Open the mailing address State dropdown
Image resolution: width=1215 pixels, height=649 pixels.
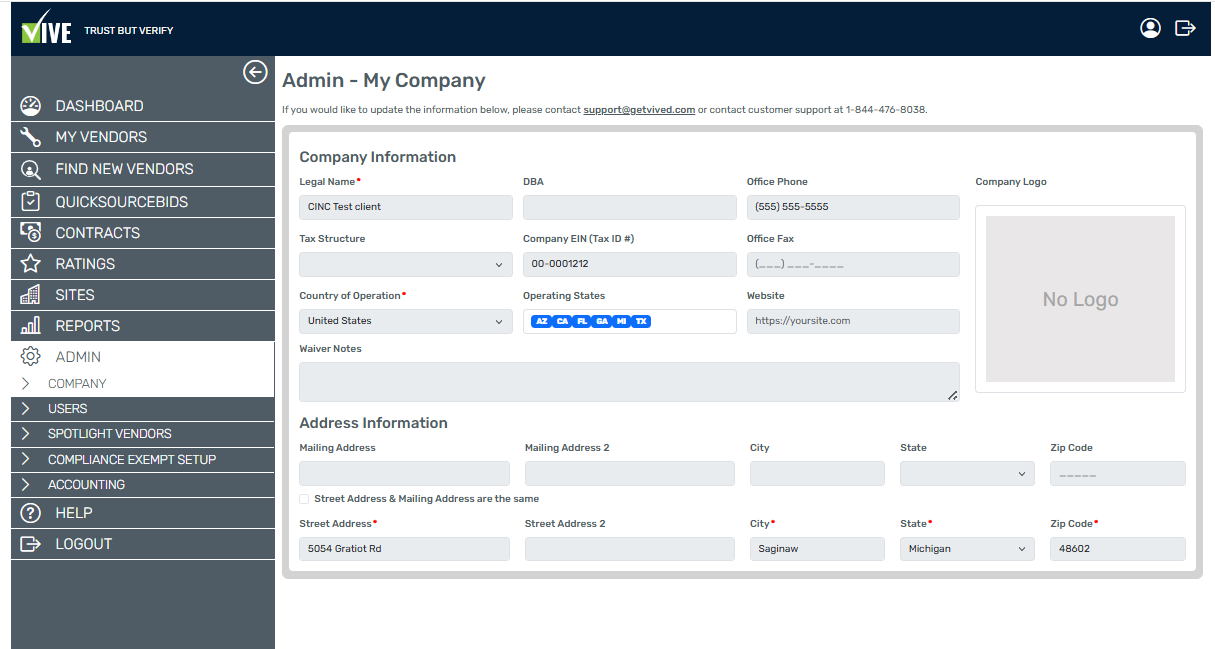click(967, 474)
